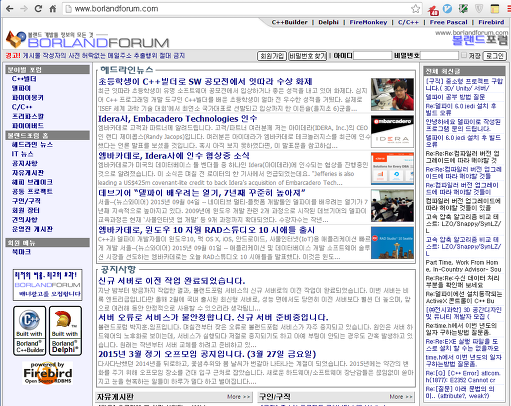Open headline 엠바카데로, Idera사에 인수 협상중 소식
This screenshot has height=406, width=511.
(174, 156)
